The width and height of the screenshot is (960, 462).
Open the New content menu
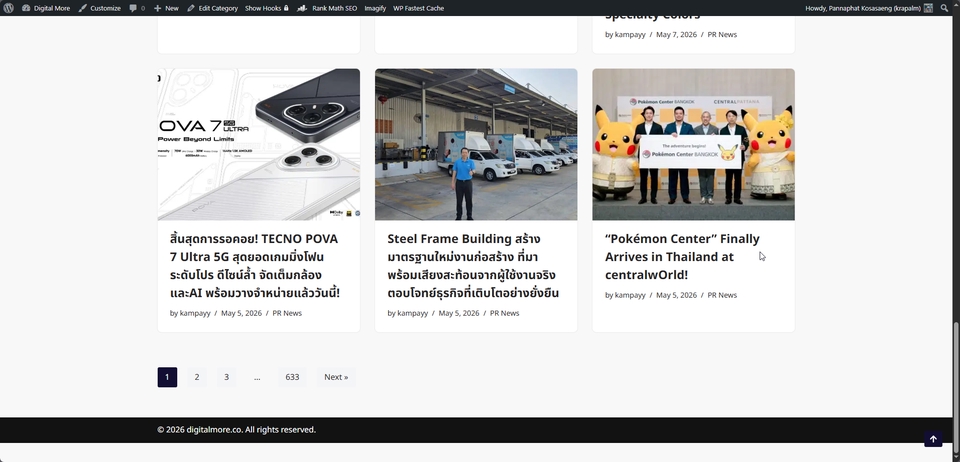coord(167,8)
